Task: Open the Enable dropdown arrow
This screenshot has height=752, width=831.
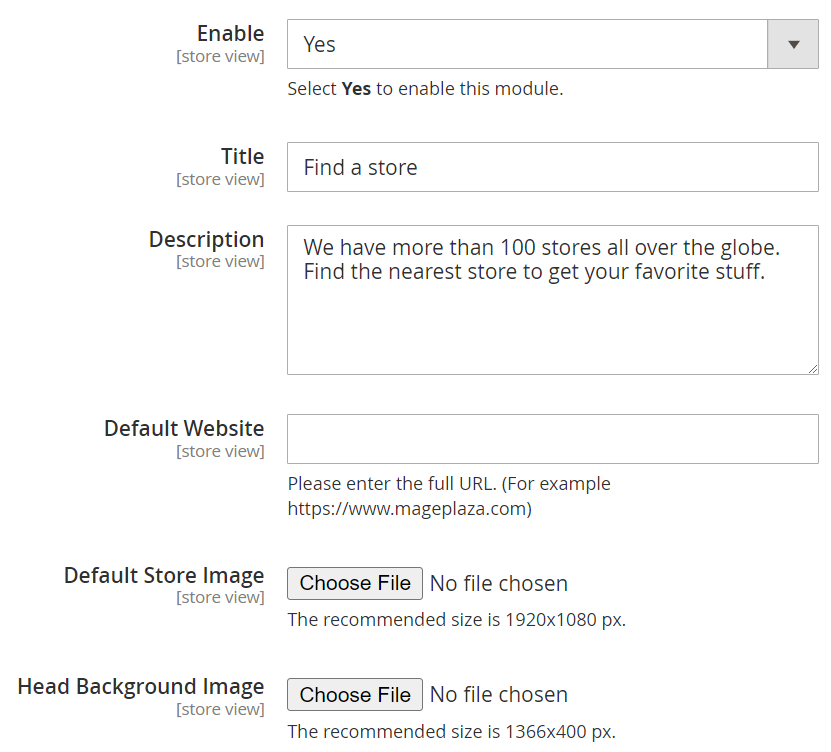Action: point(793,44)
